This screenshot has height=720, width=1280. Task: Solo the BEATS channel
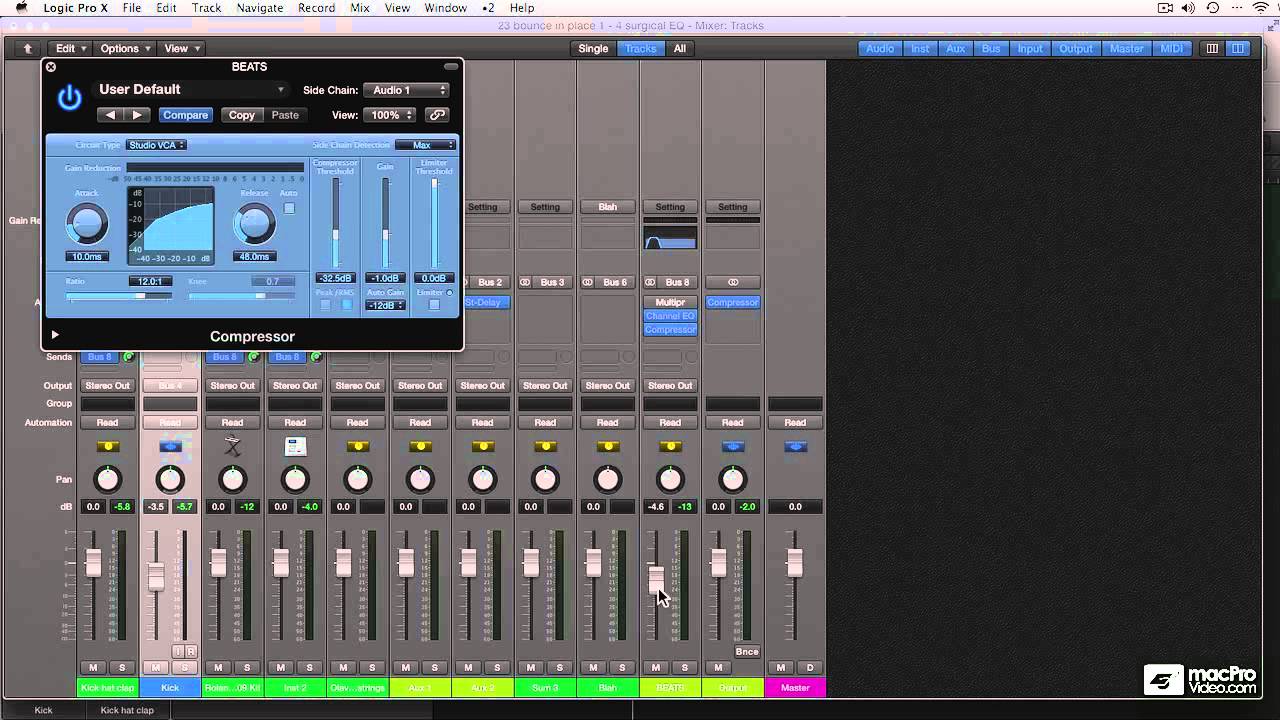click(x=685, y=667)
